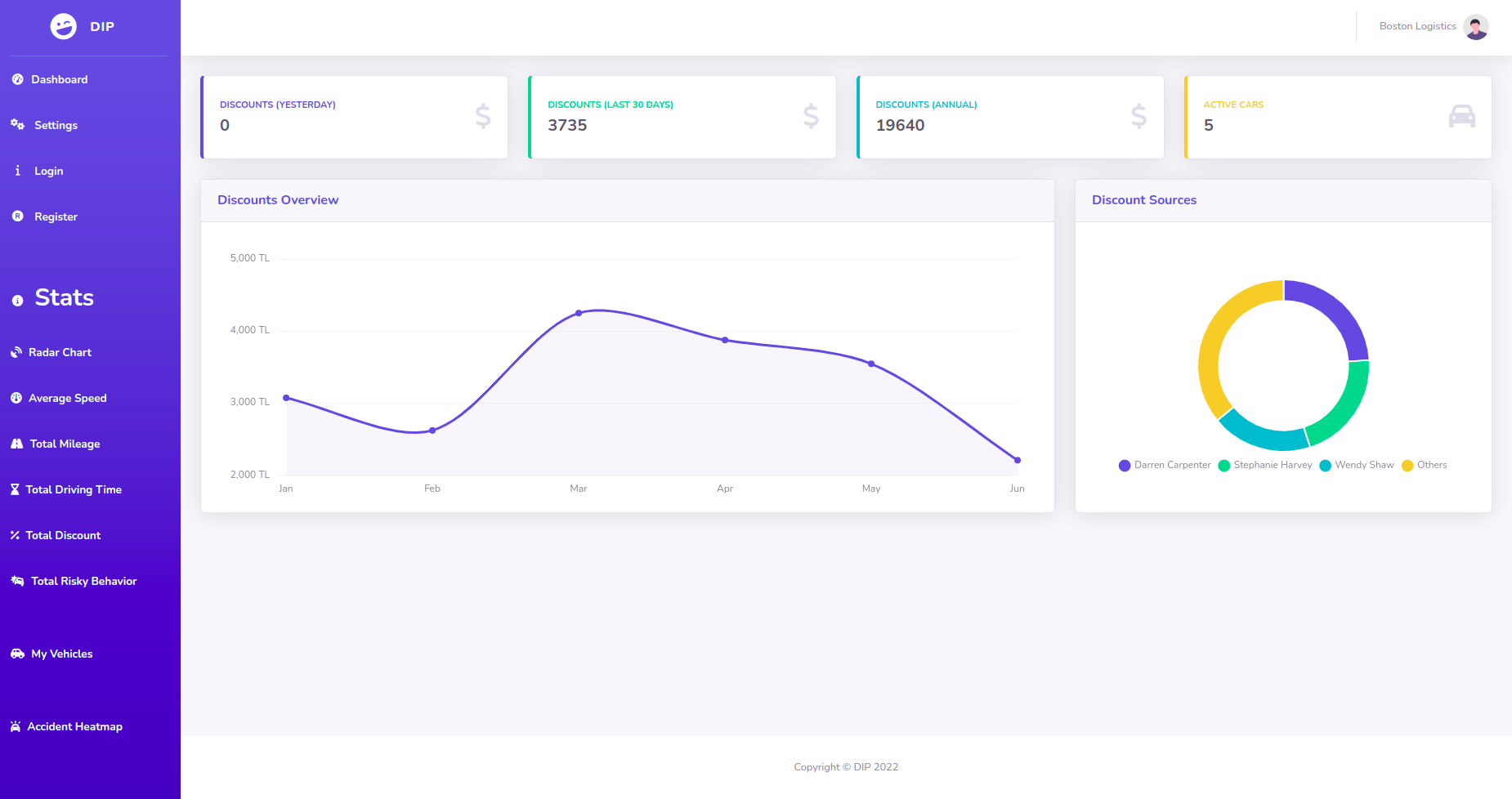Open the Dashboard menu item
Image resolution: width=1512 pixels, height=799 pixels.
tap(59, 79)
